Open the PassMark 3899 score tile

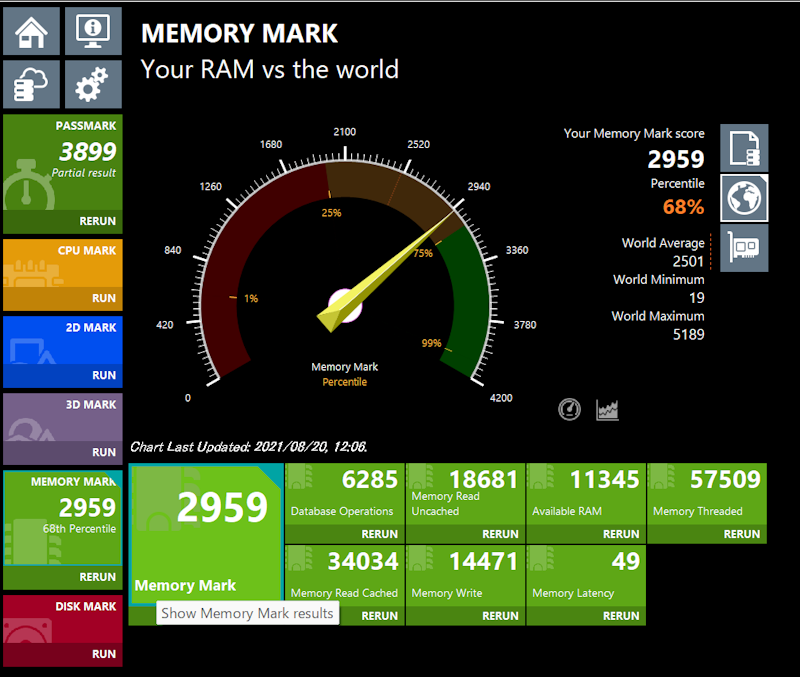pos(63,162)
